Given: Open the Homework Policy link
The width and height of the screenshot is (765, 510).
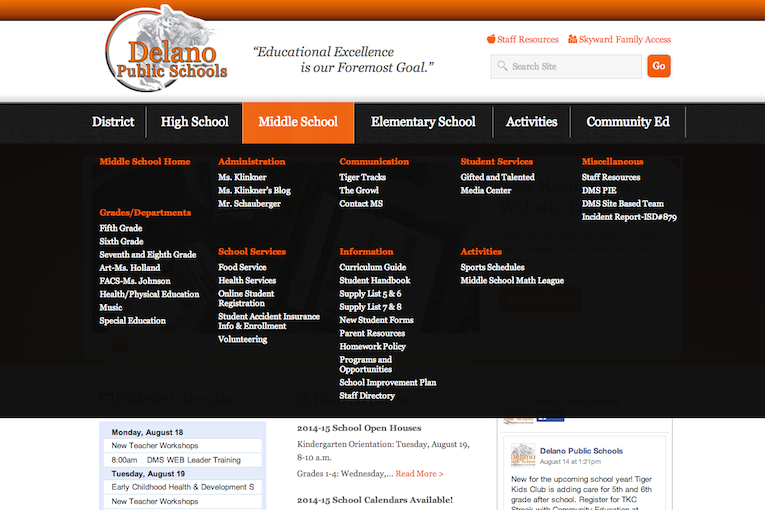Looking at the screenshot, I should [x=372, y=346].
